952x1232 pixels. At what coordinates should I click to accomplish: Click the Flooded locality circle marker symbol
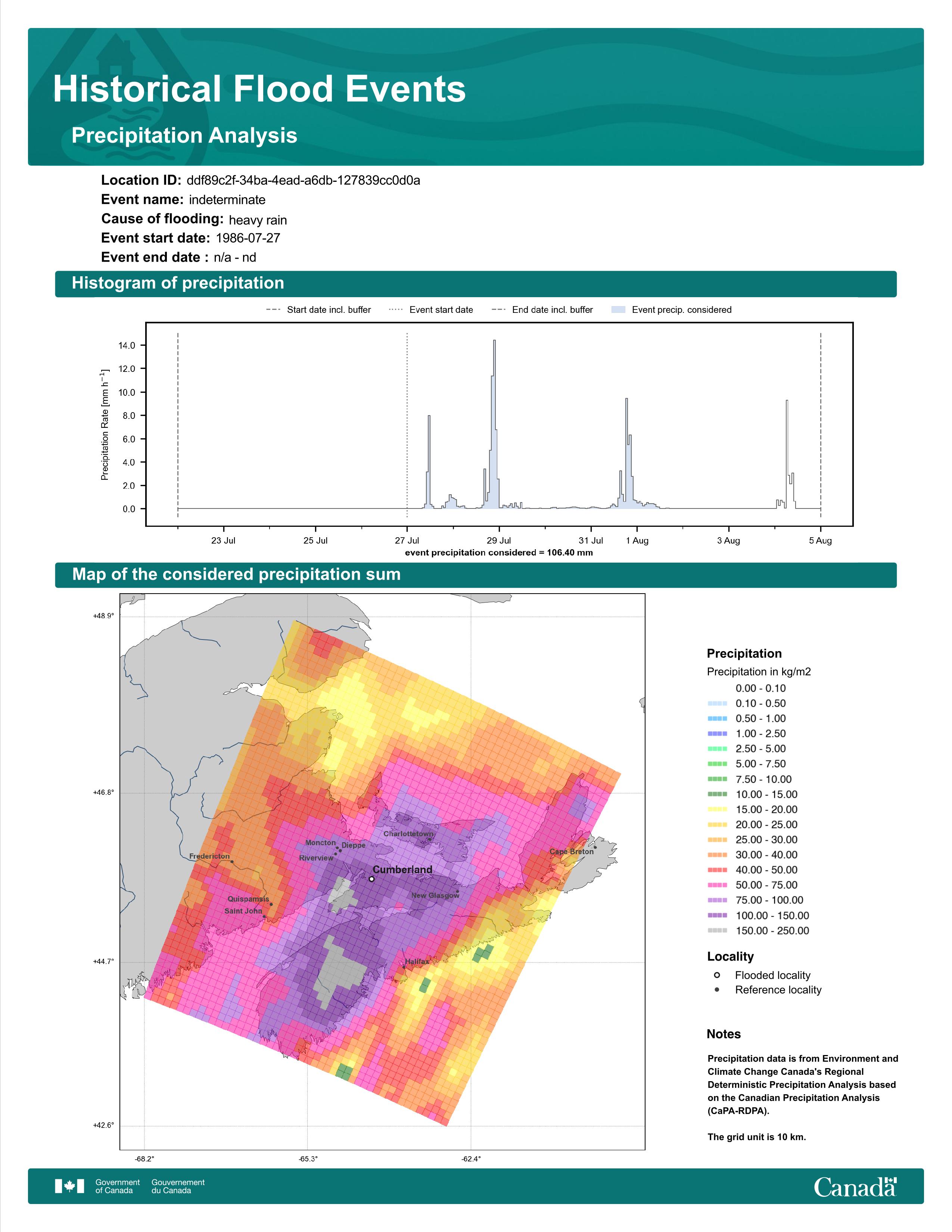click(717, 975)
